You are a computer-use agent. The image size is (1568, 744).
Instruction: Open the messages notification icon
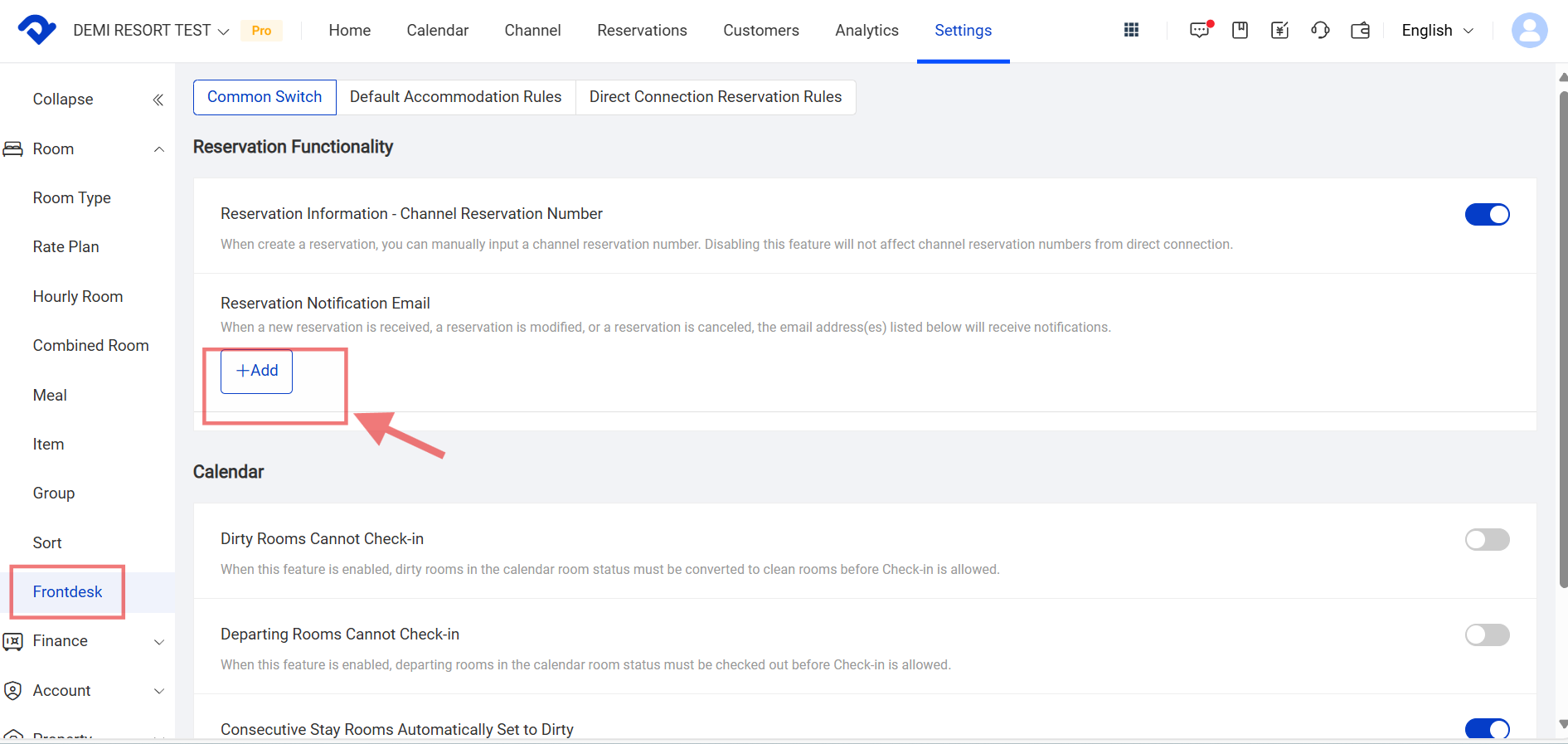point(1199,31)
